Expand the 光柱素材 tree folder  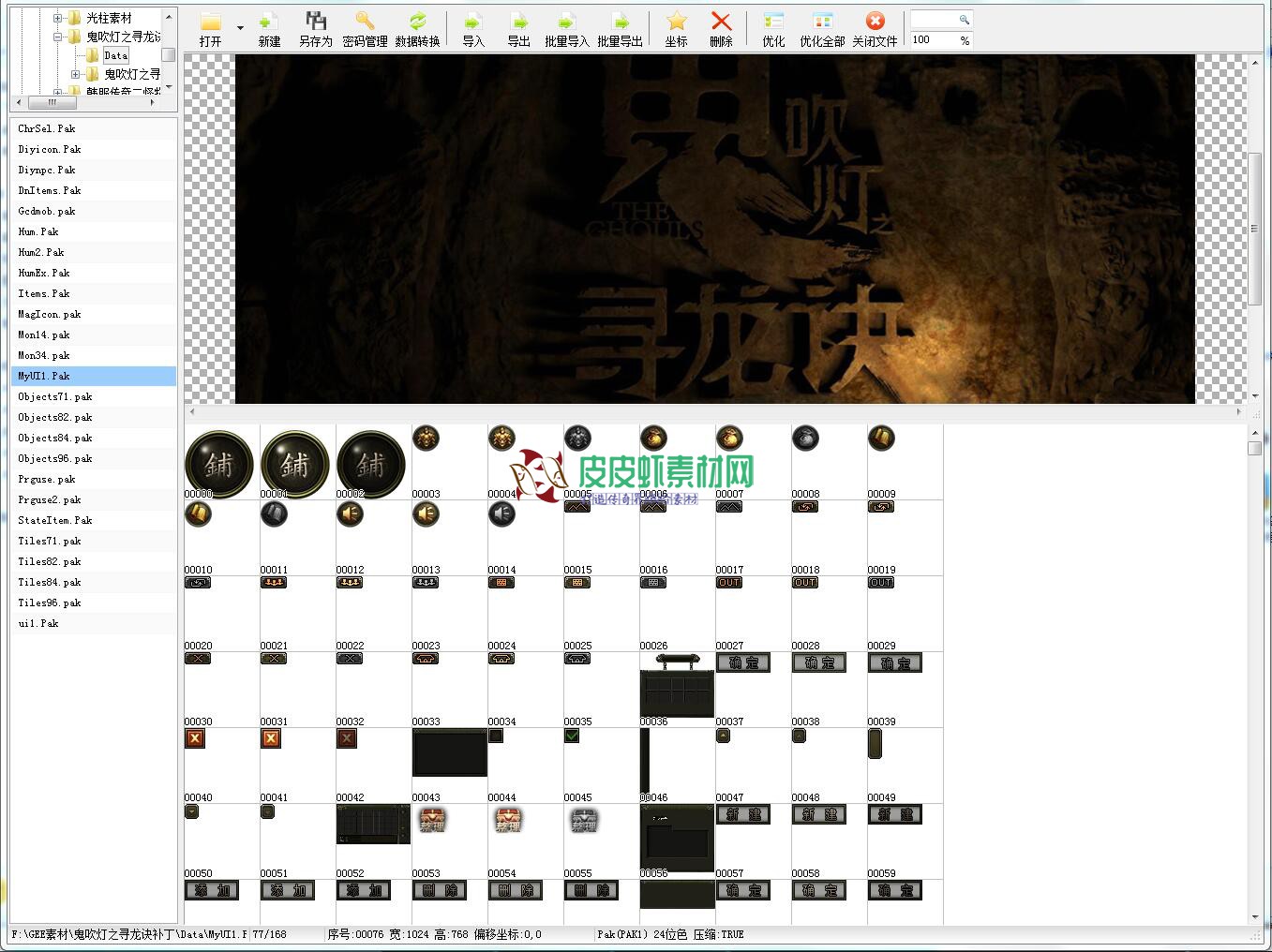point(57,18)
